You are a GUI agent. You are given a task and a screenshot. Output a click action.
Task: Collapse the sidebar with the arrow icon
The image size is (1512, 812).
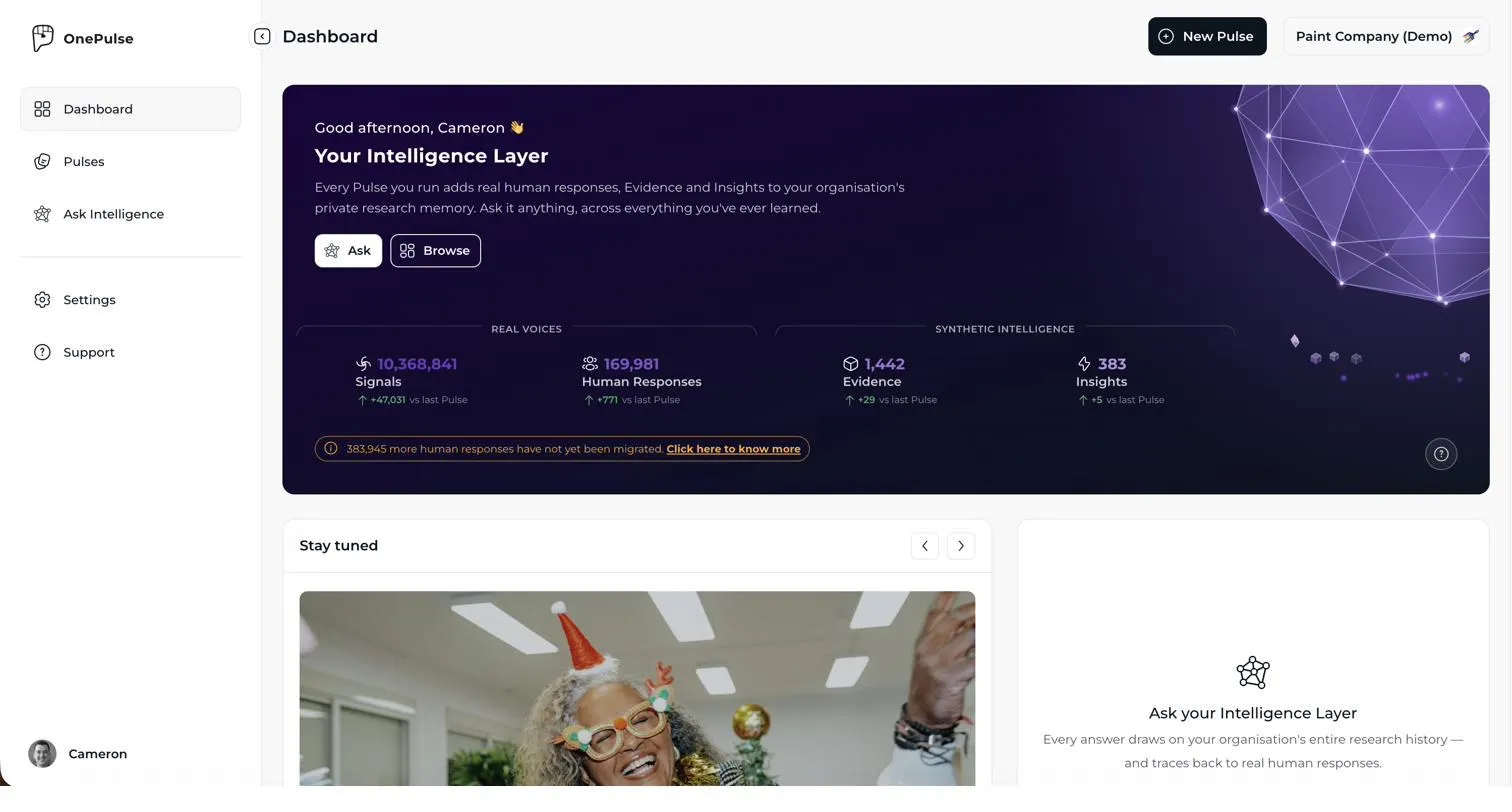[x=262, y=37]
